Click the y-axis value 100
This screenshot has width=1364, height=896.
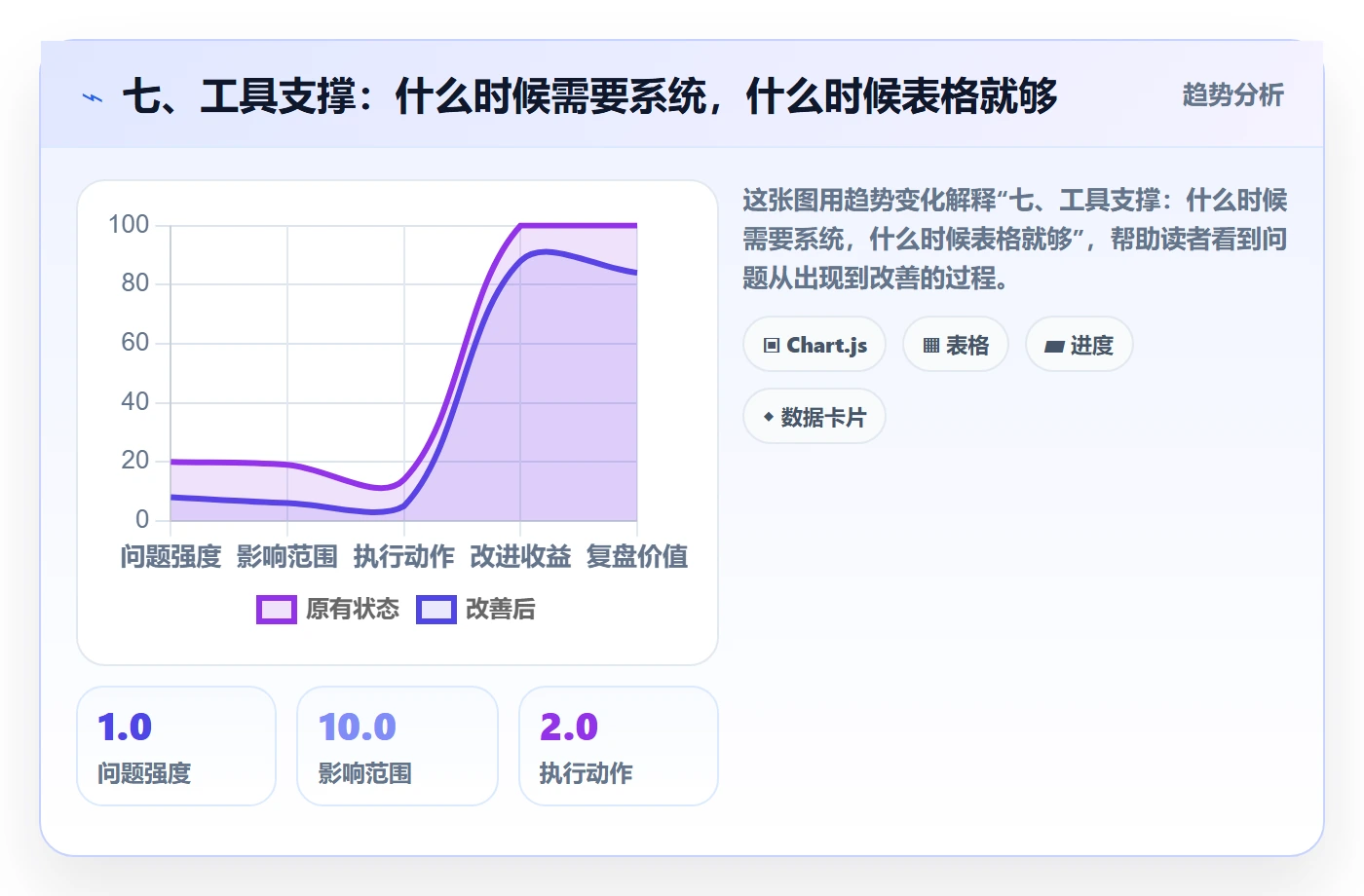tap(129, 225)
